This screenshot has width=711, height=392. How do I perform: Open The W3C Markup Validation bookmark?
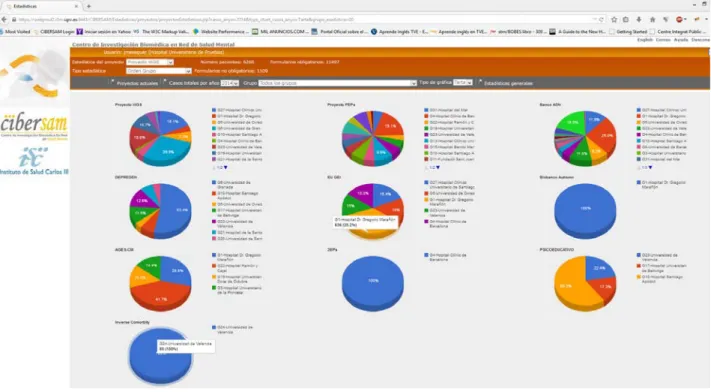pos(161,32)
